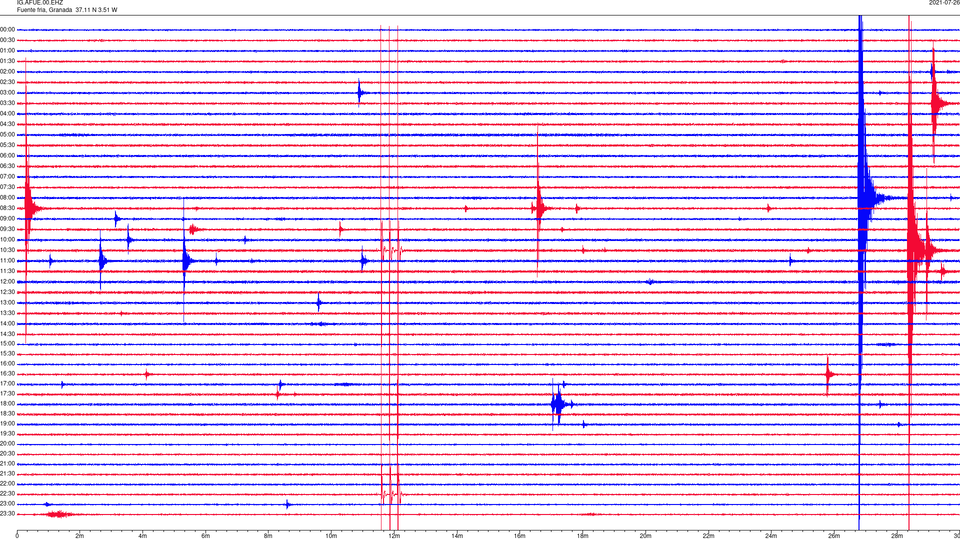Viewport: 960px width, 540px height.
Task: Select the 18:00 trace time label
Action: 8,404
